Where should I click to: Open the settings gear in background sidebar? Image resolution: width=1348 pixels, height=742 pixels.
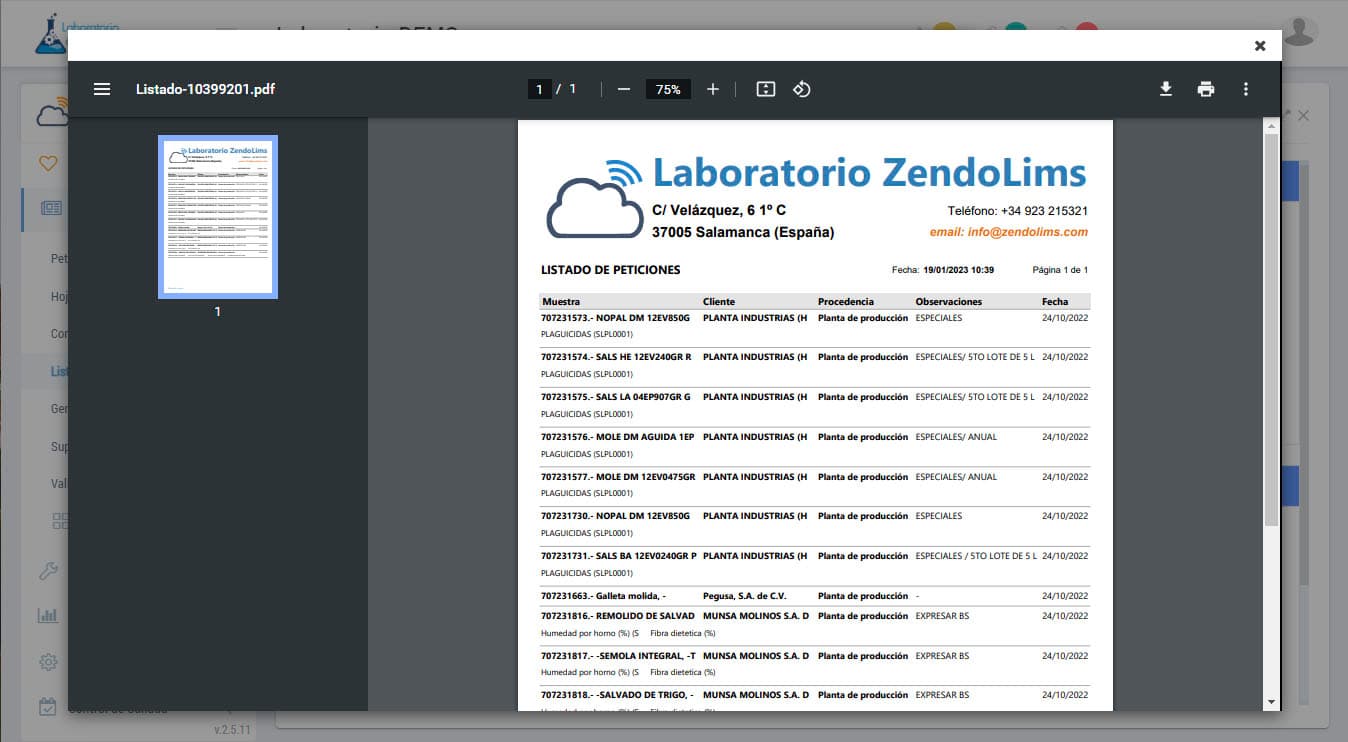coord(48,662)
